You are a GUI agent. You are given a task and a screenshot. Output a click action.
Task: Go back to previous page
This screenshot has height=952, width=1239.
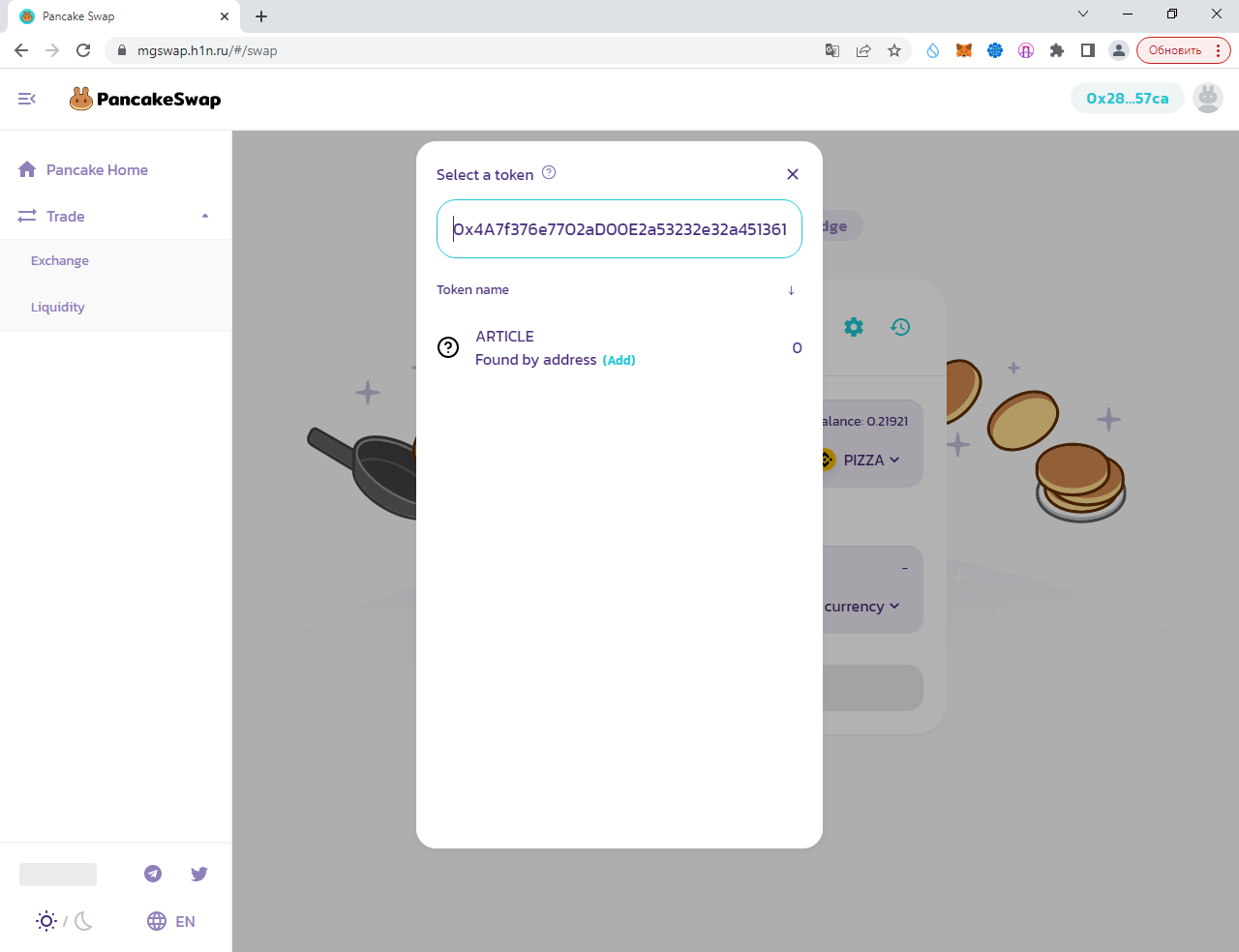pos(21,50)
